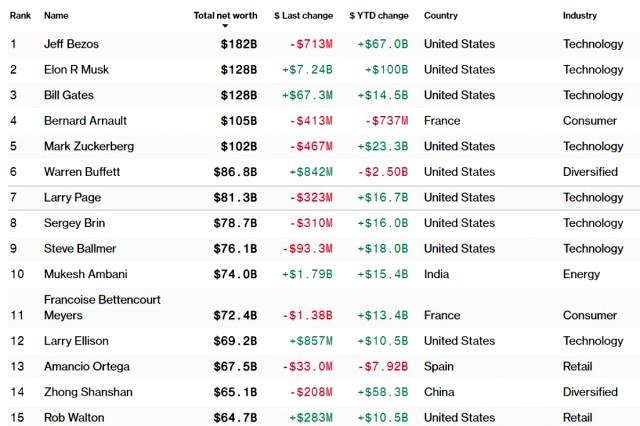The height and width of the screenshot is (426, 640).
Task: Open Elon R Musk's profile link
Action: [76, 70]
